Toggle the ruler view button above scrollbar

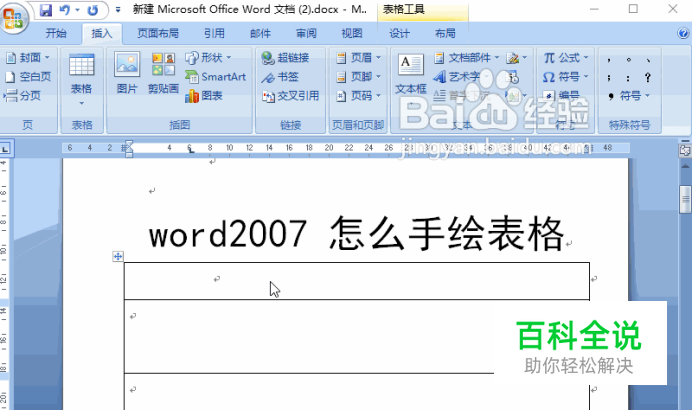click(685, 150)
